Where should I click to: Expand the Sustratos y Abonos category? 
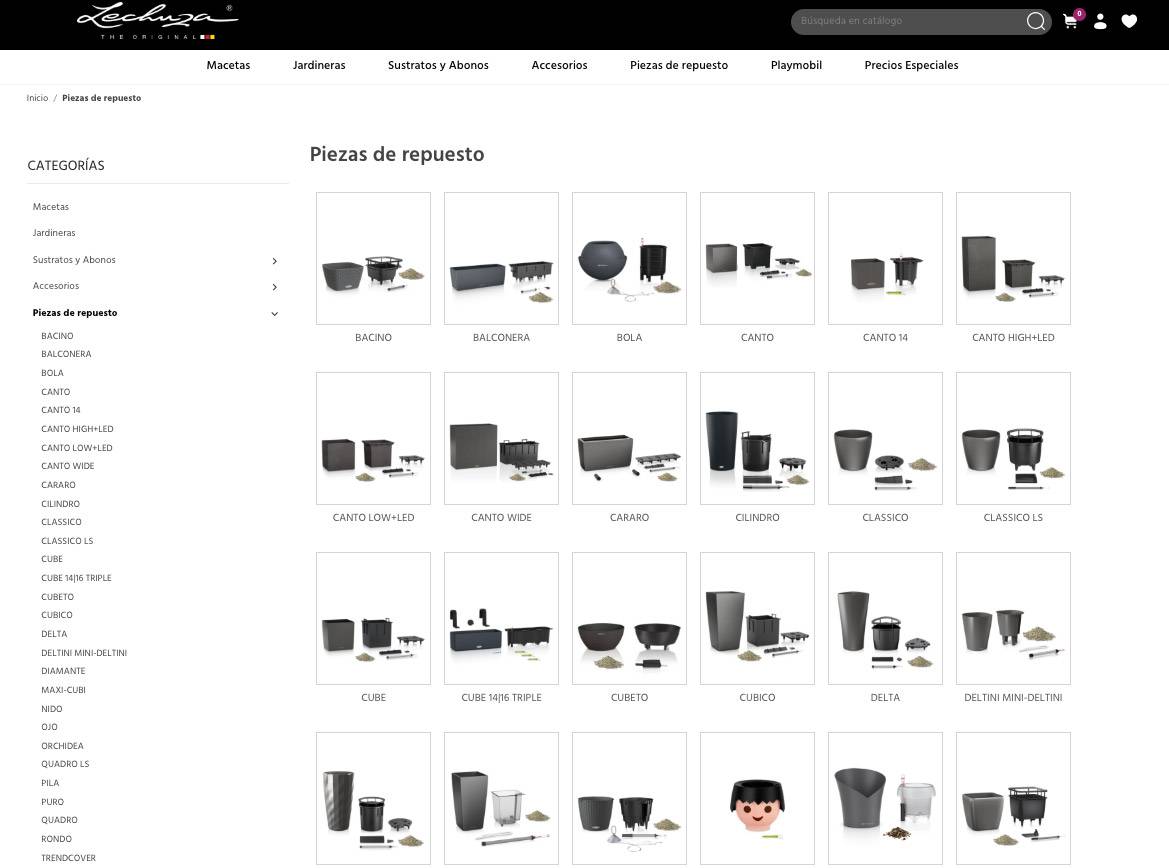click(275, 261)
